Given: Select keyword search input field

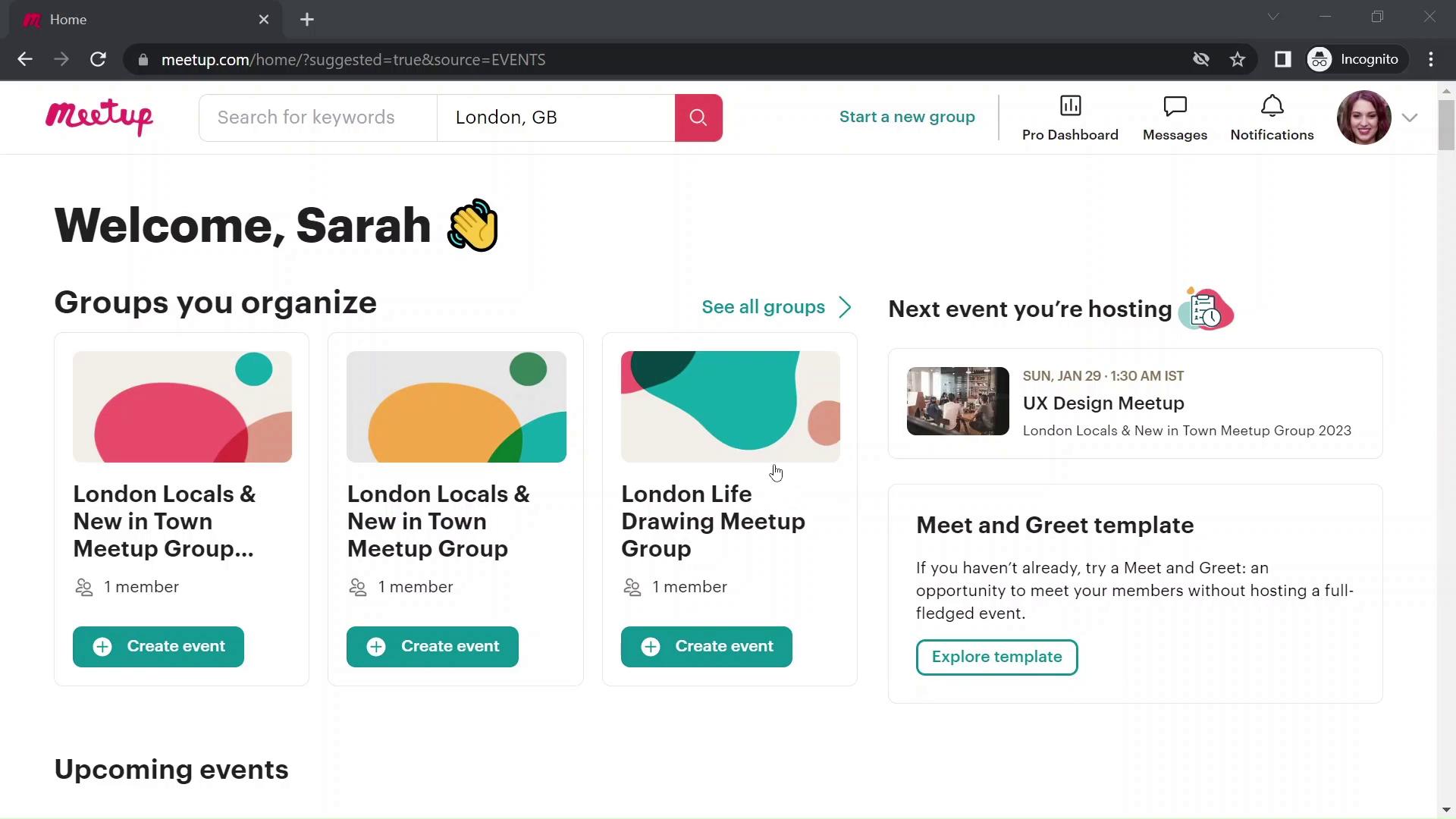Looking at the screenshot, I should pos(319,118).
